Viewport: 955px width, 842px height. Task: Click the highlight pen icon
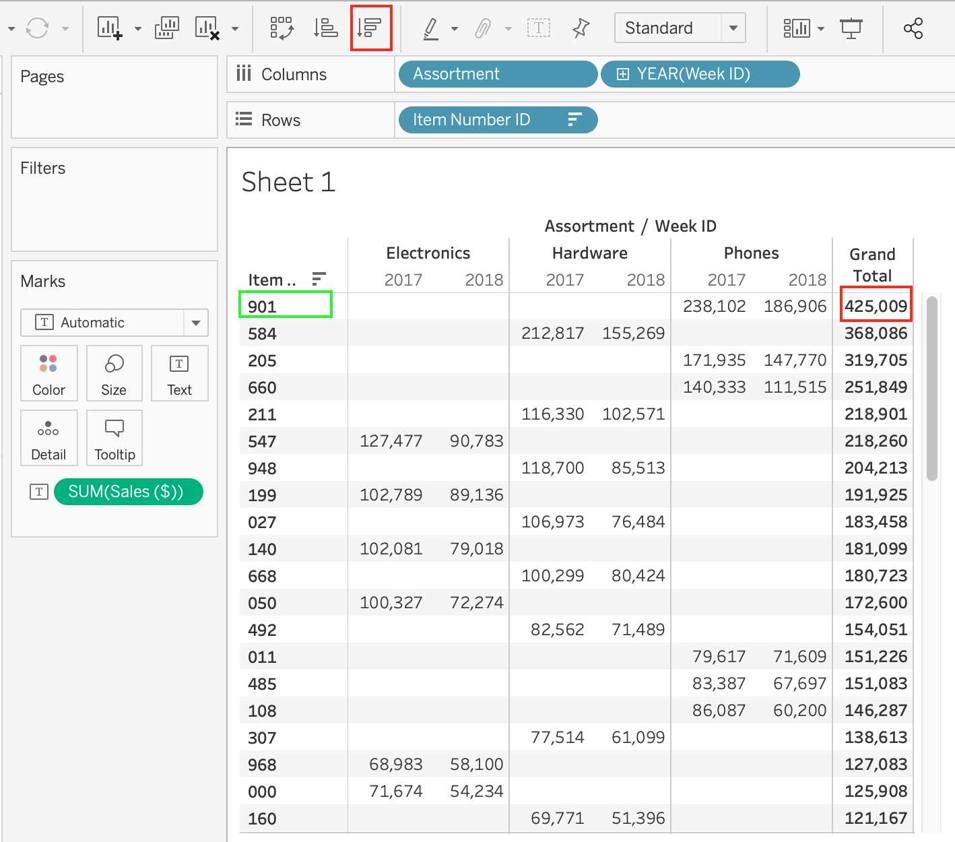[431, 28]
